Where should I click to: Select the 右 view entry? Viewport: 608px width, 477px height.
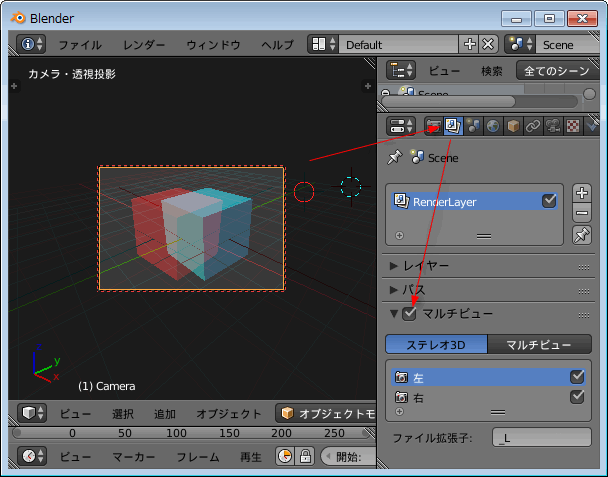point(488,397)
